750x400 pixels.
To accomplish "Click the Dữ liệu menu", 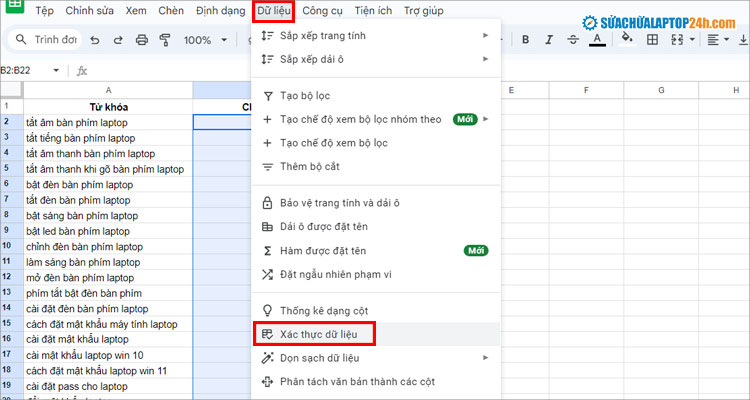I will coord(274,11).
